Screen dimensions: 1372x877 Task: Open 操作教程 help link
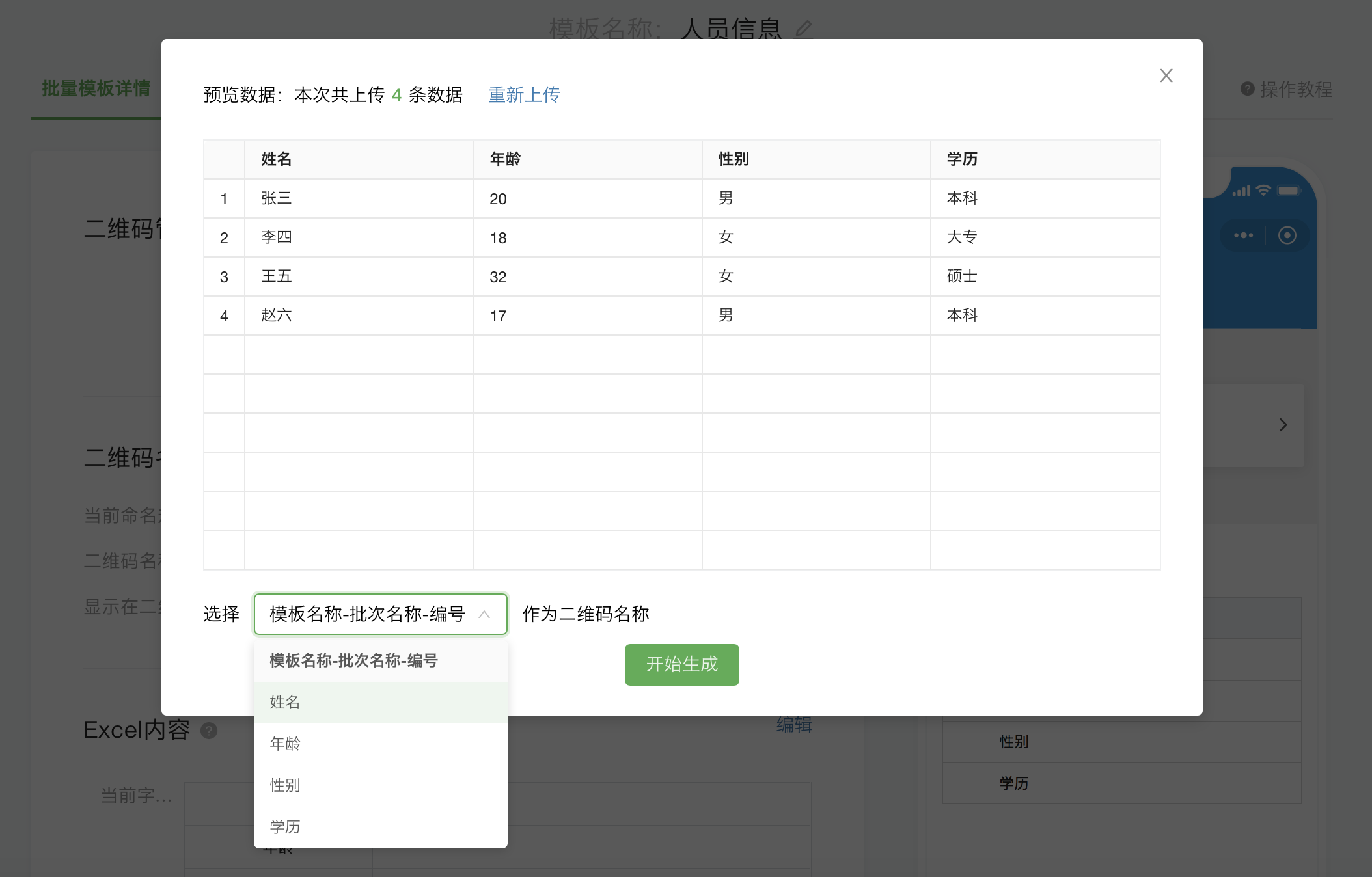pos(1287,89)
